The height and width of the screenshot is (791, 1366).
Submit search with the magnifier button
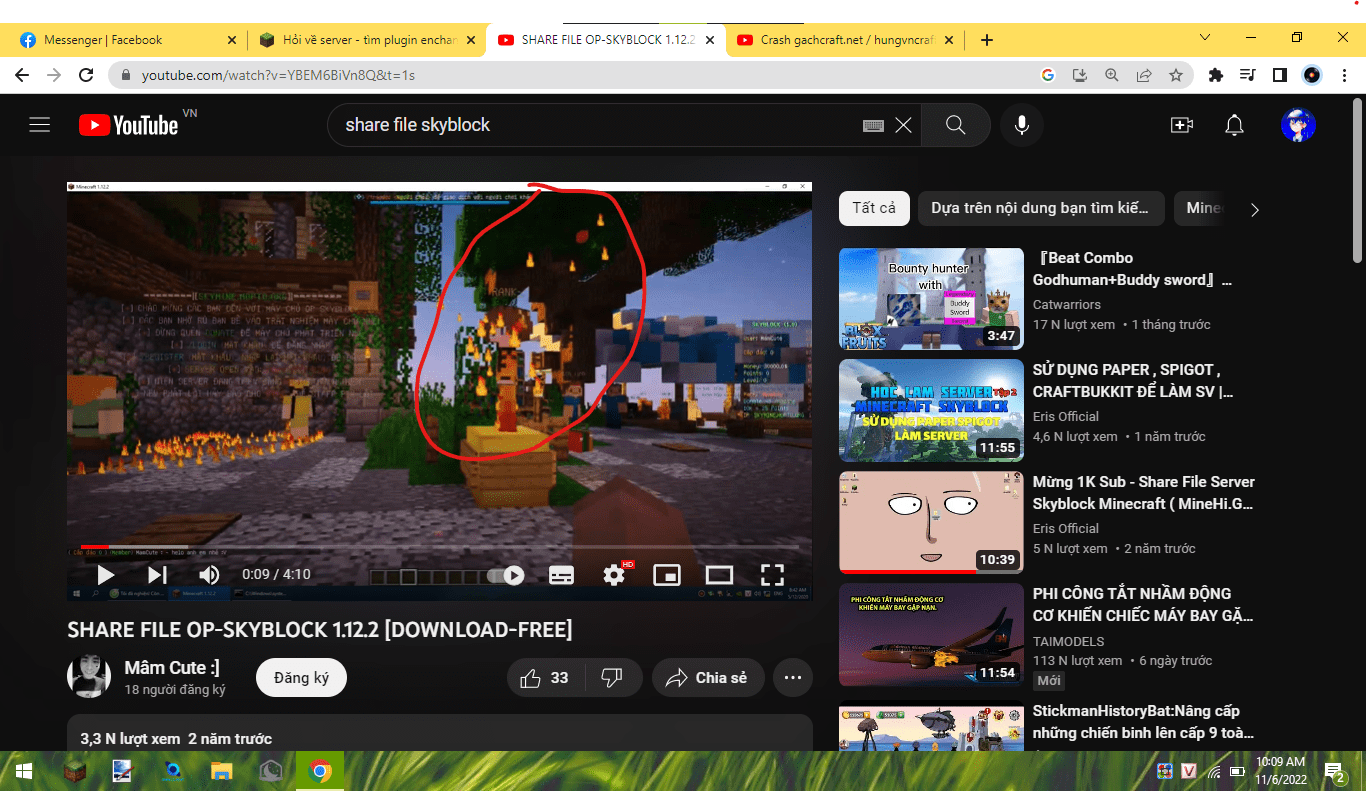[956, 125]
